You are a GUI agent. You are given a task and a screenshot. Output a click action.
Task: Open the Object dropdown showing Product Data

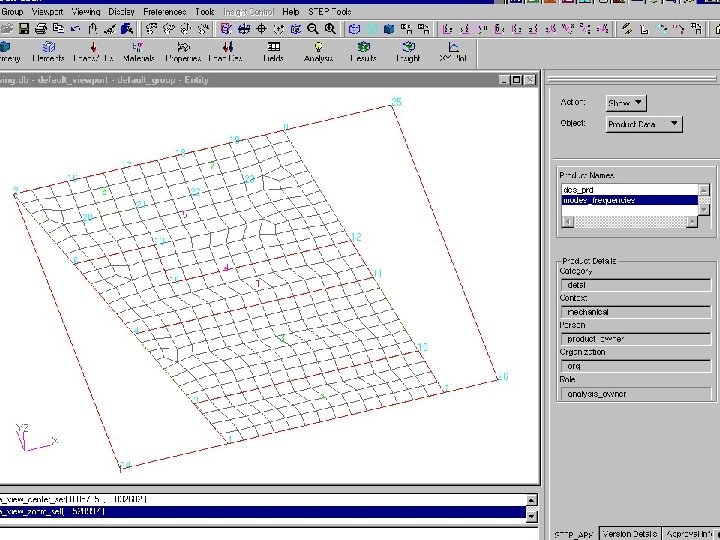point(644,124)
